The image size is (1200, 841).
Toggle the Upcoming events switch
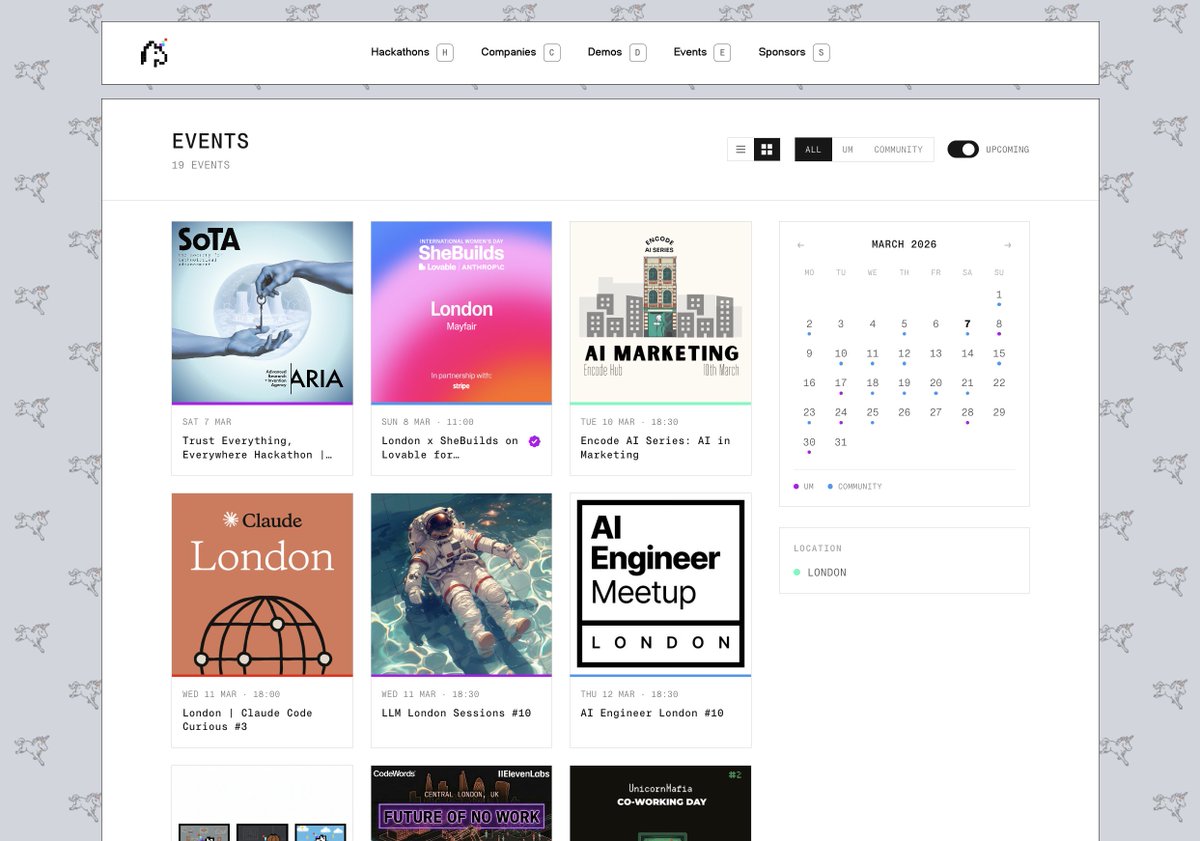tap(963, 149)
